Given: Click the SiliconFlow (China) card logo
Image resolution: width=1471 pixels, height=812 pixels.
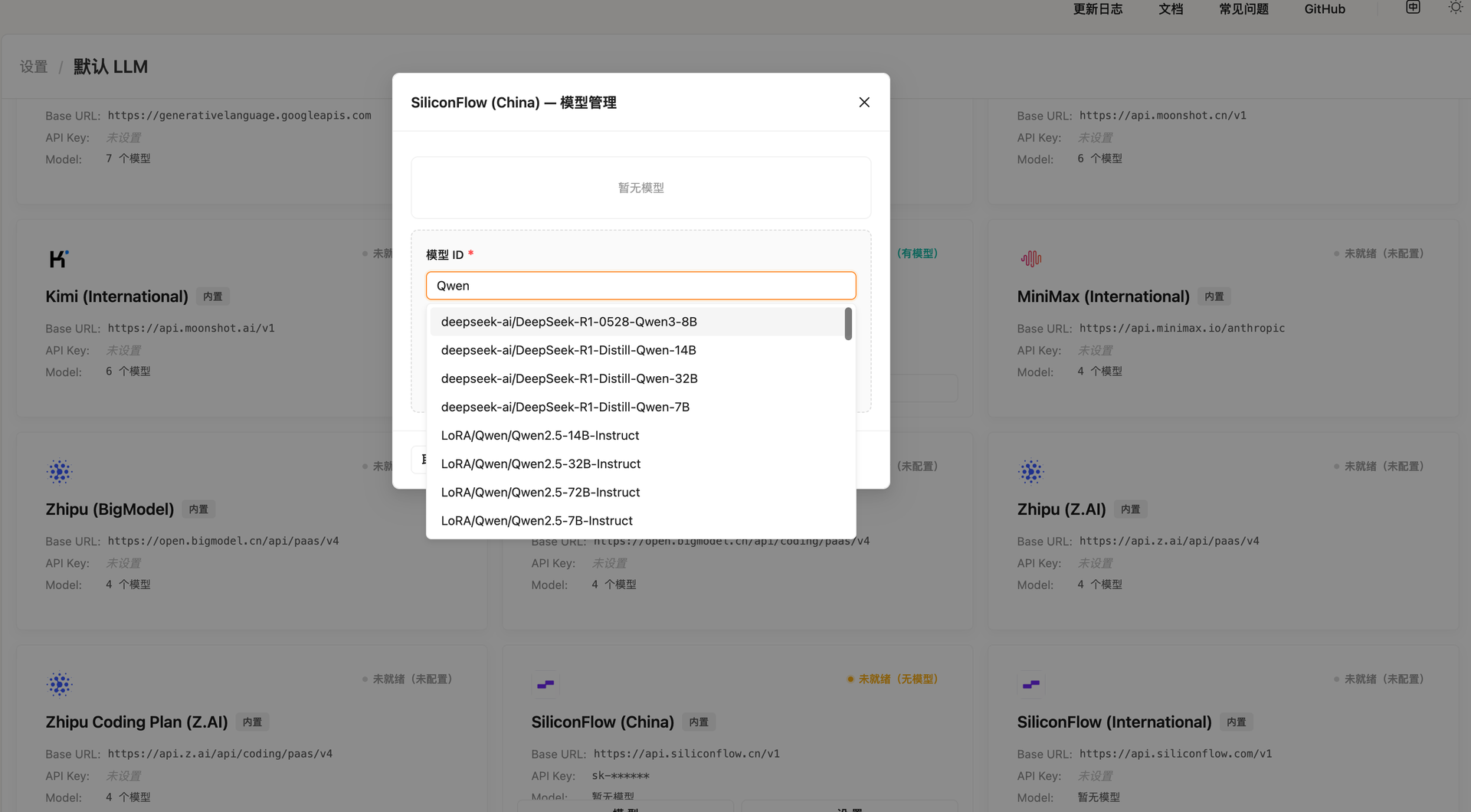Looking at the screenshot, I should [x=545, y=684].
